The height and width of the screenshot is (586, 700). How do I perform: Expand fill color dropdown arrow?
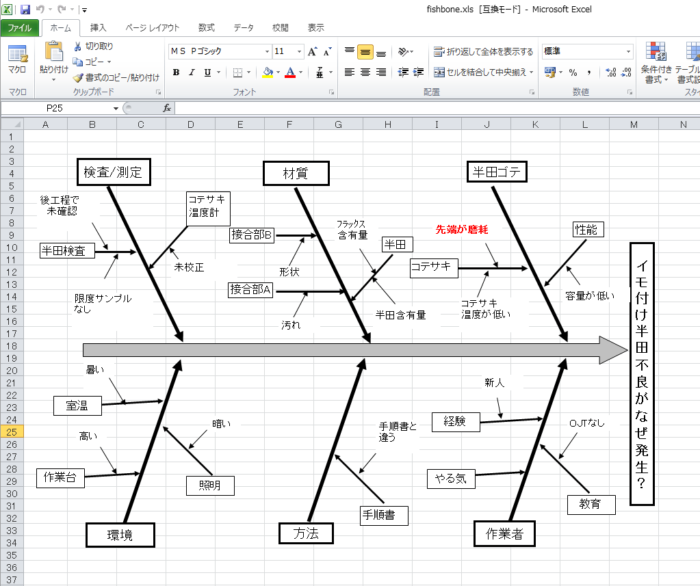[278, 72]
